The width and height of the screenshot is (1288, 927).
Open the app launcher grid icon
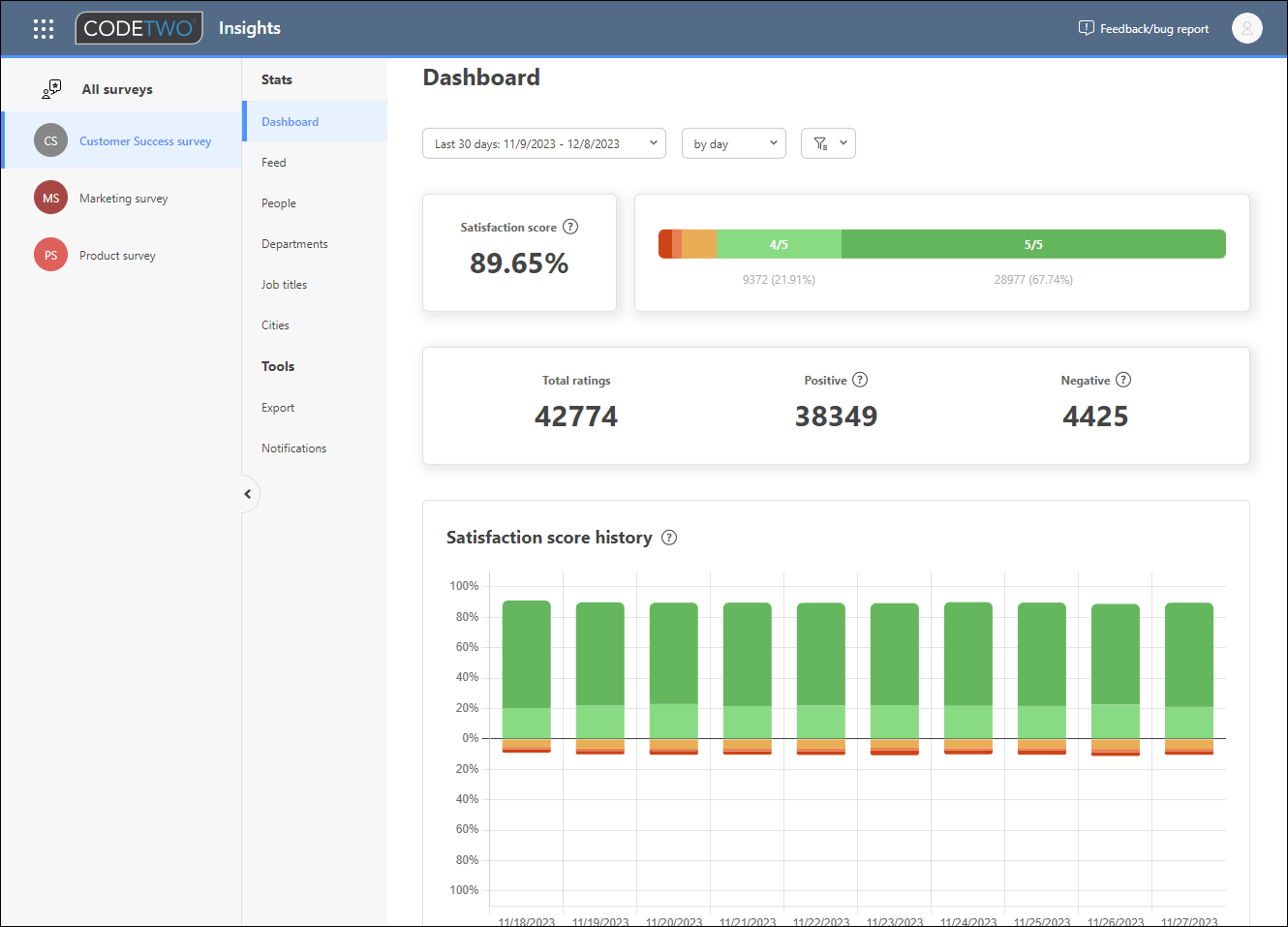click(x=43, y=28)
